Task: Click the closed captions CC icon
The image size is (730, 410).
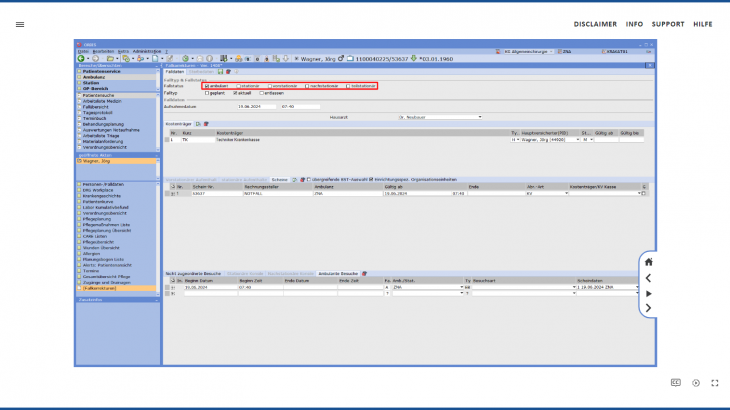Action: click(x=676, y=382)
